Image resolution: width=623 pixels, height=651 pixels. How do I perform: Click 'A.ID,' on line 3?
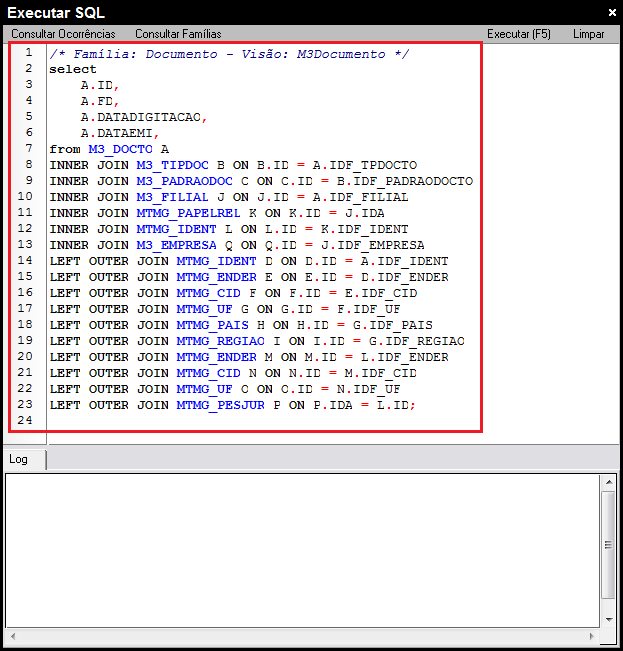(100, 86)
